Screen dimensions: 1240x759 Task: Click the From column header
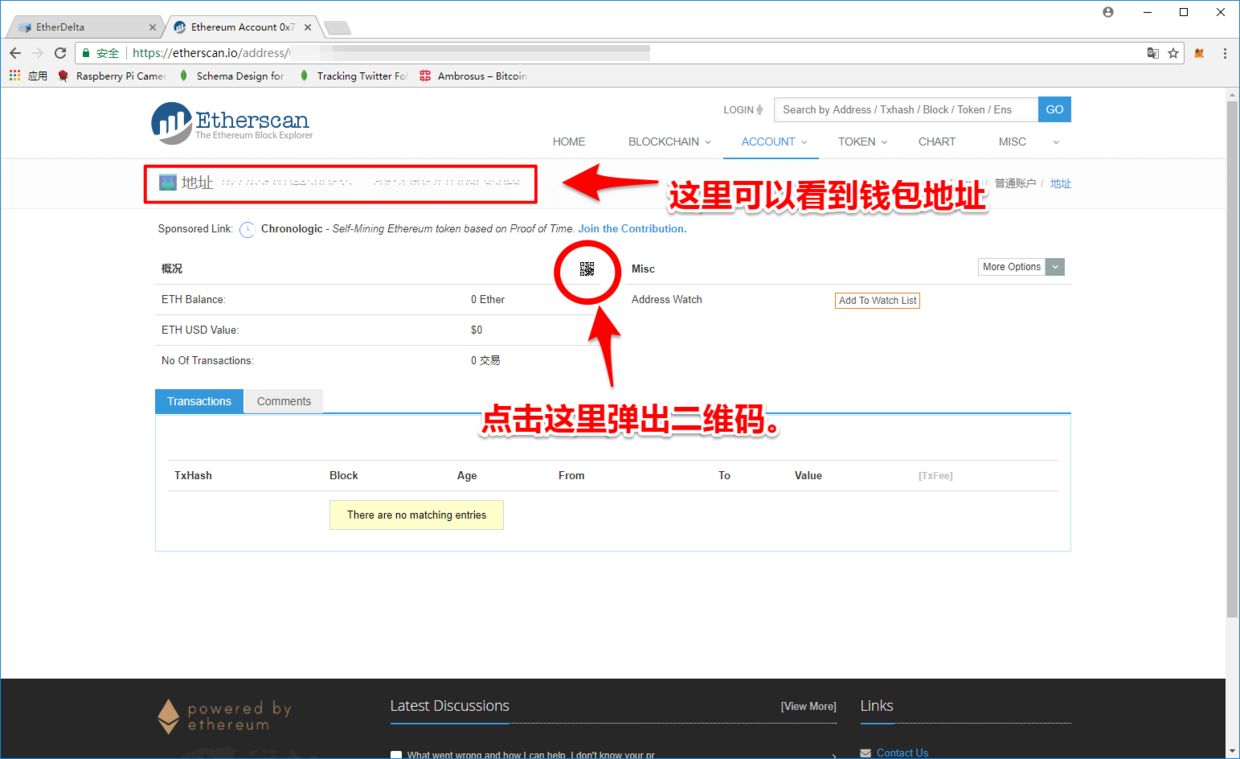point(571,476)
